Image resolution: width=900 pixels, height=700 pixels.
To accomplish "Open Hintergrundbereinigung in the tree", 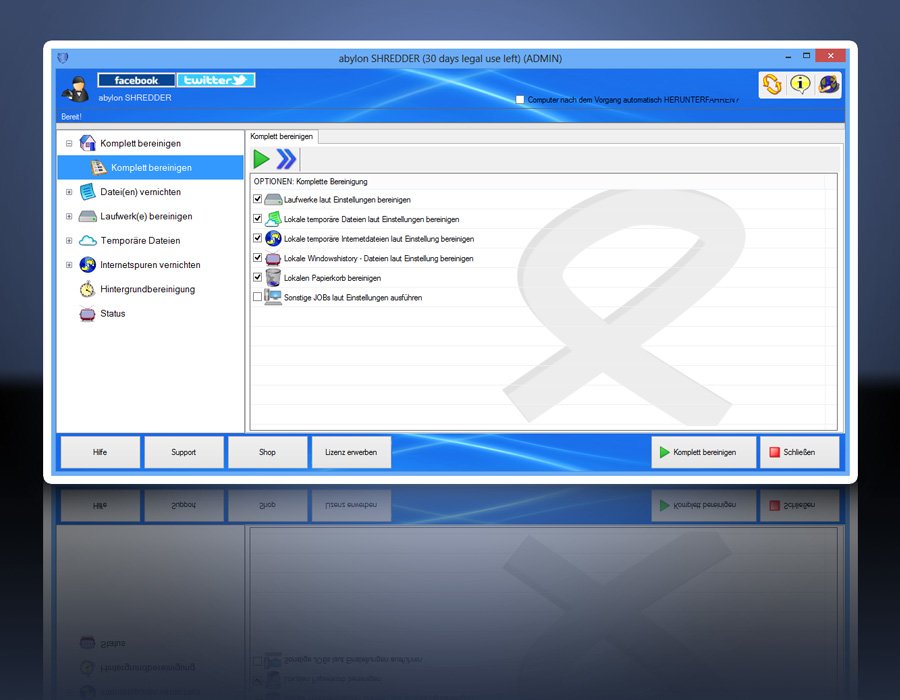I will 148,289.
